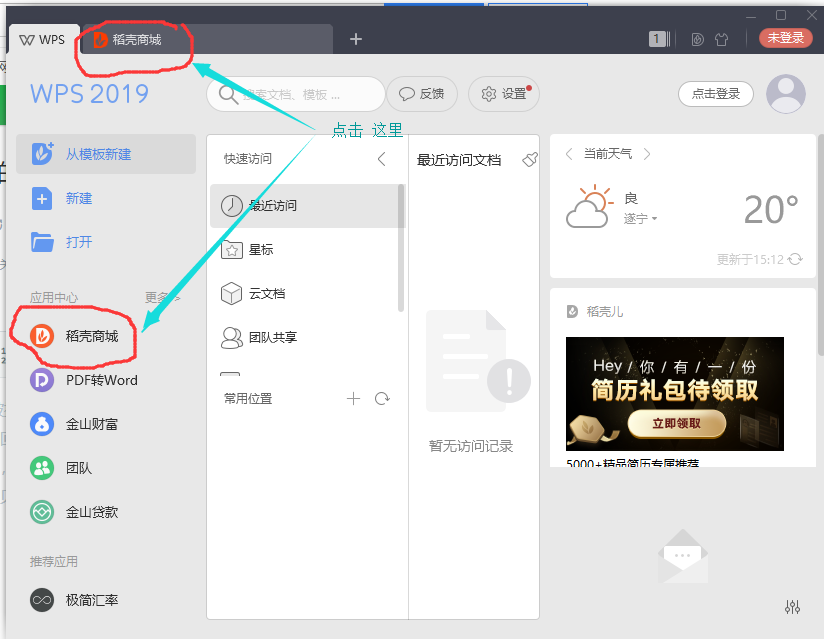Open 稻壳商城 in app center
824x639 pixels.
pyautogui.click(x=74, y=336)
